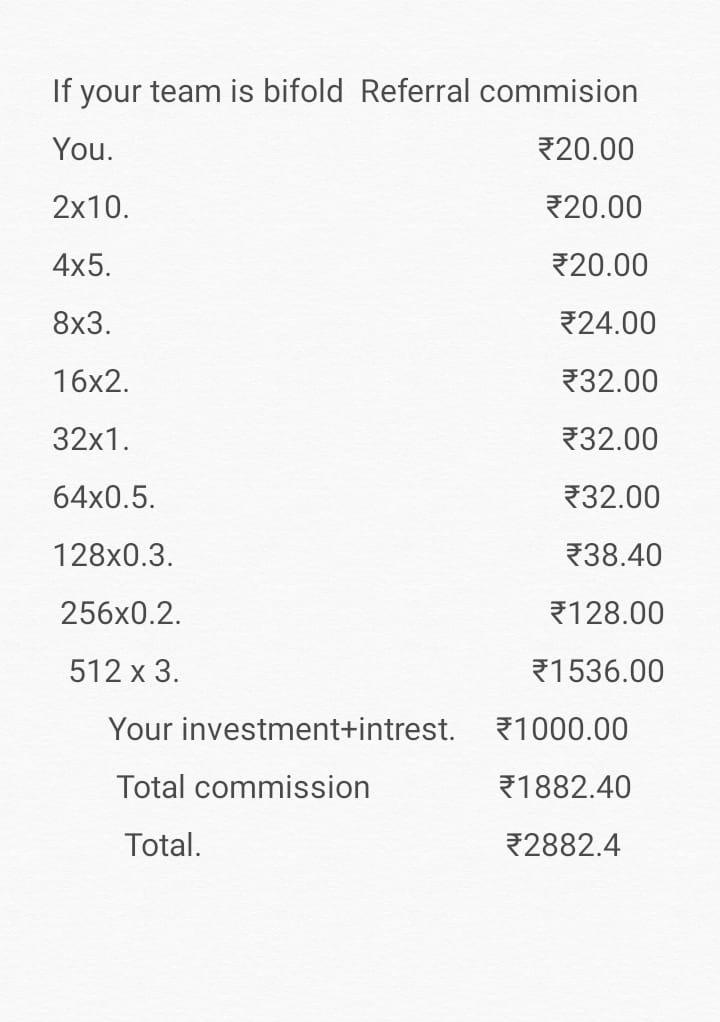
Task: Select the 'You.' row label
Action: click(83, 150)
